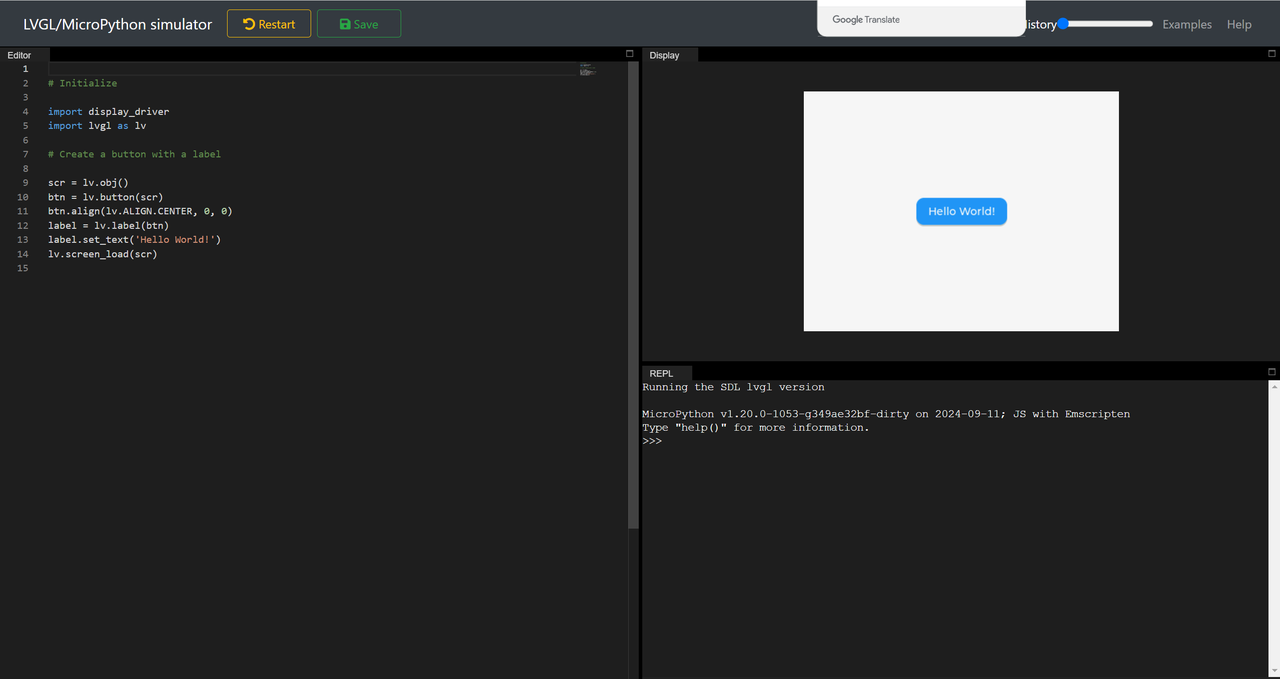Maximize the REPL panel
This screenshot has width=1280, height=679.
[1271, 372]
